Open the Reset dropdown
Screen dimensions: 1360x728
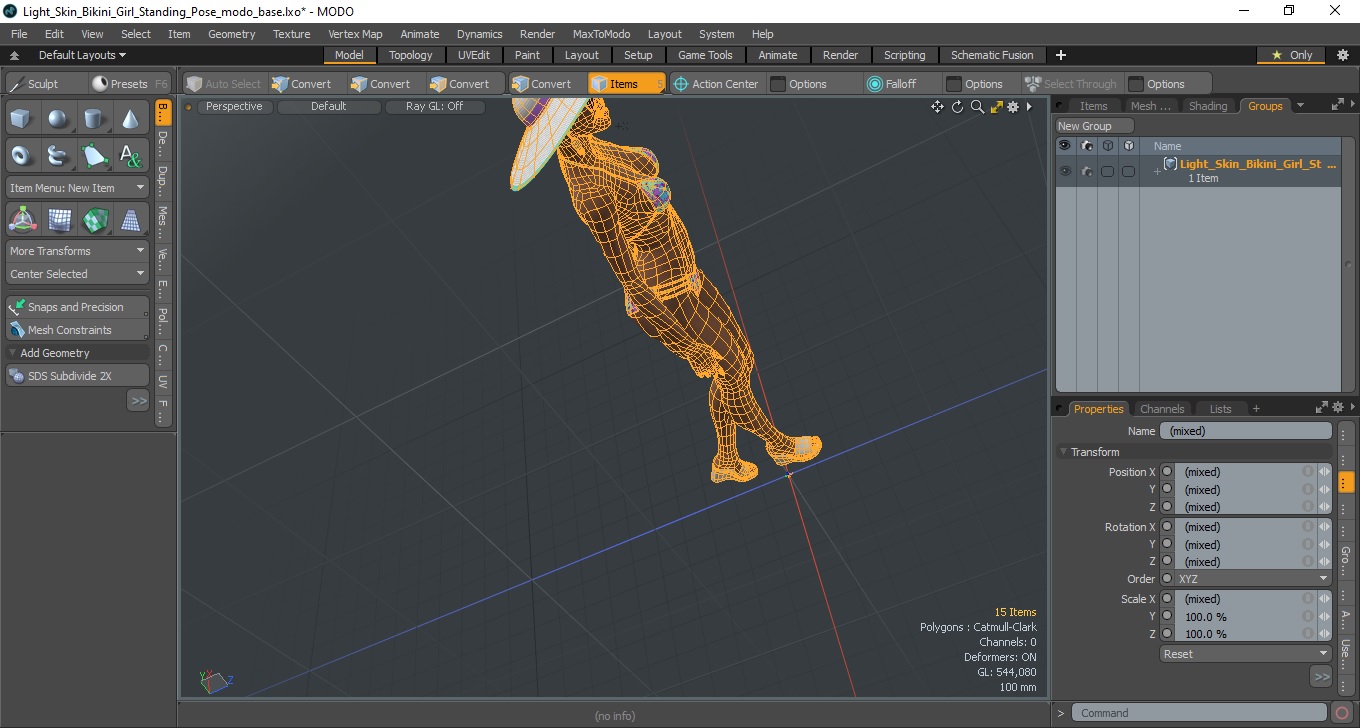click(1246, 654)
